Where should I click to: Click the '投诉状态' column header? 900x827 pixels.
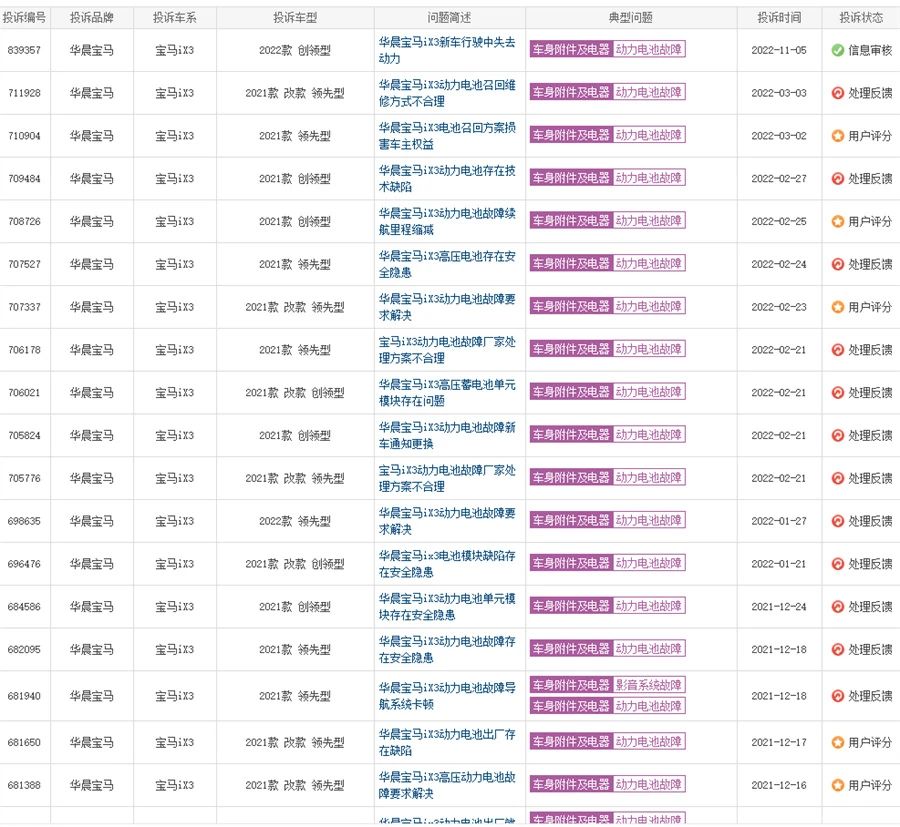point(861,18)
